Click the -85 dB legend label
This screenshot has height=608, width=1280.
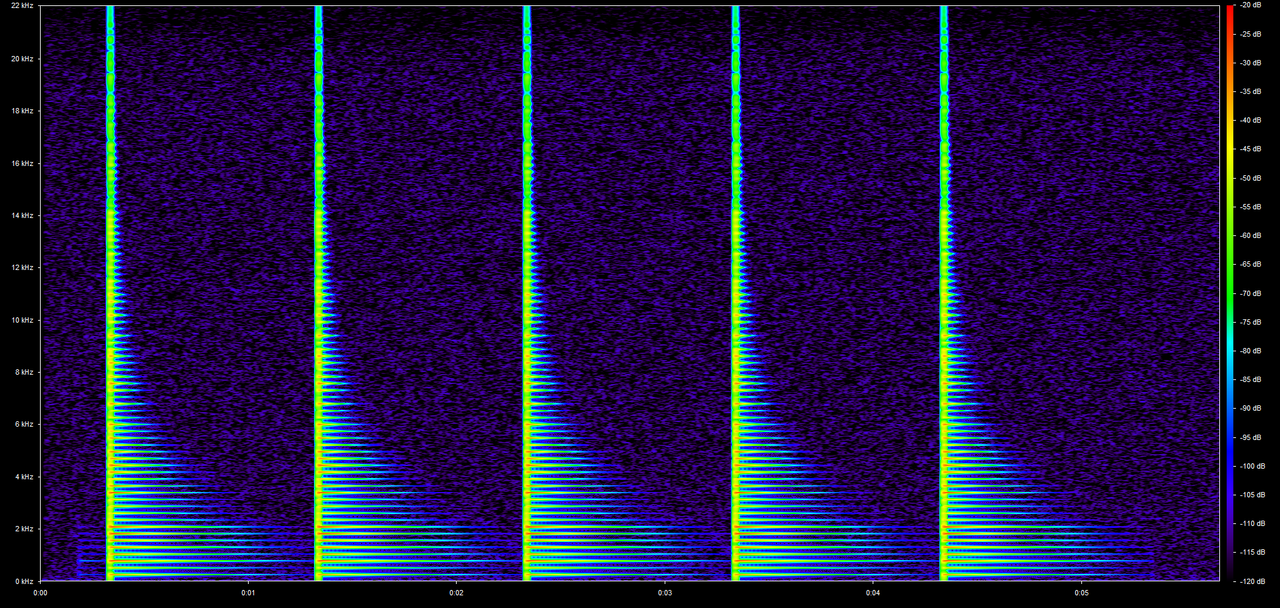[x=1251, y=380]
